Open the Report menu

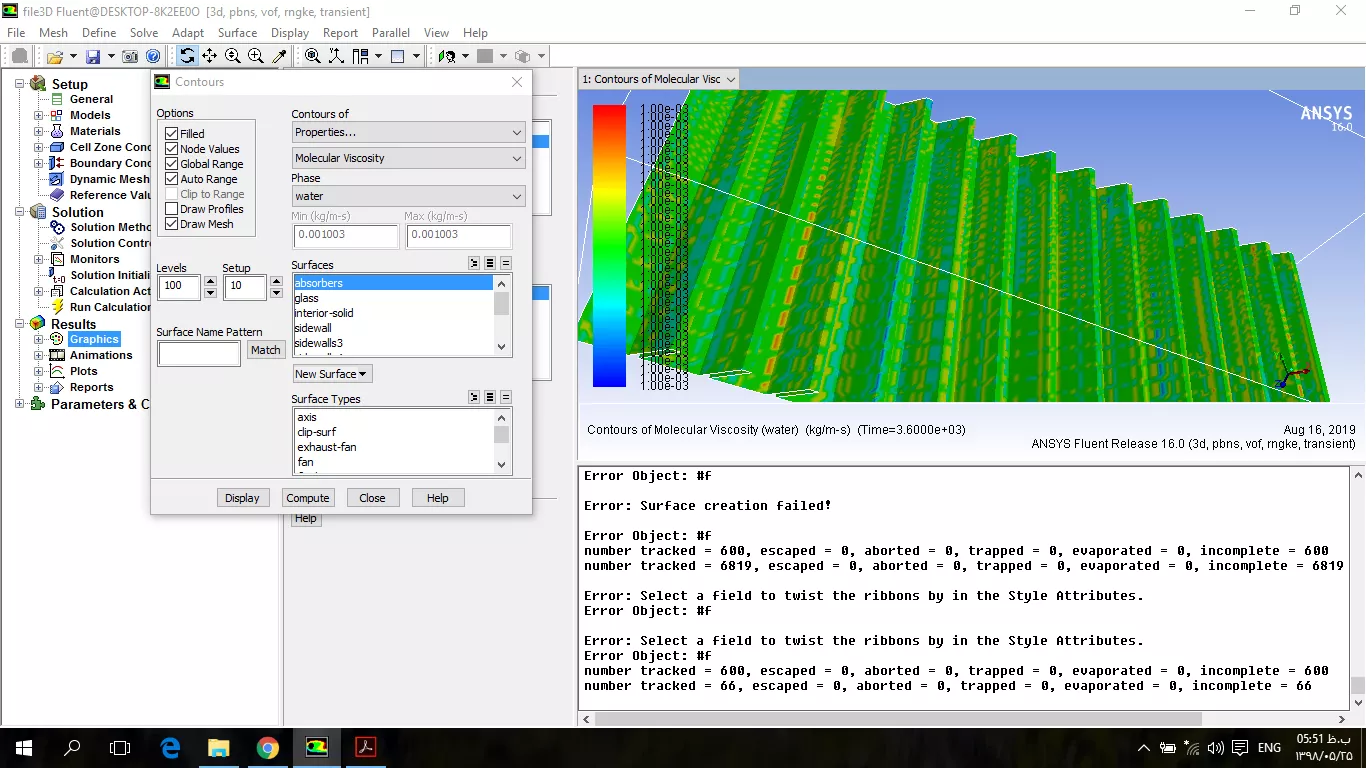click(340, 33)
